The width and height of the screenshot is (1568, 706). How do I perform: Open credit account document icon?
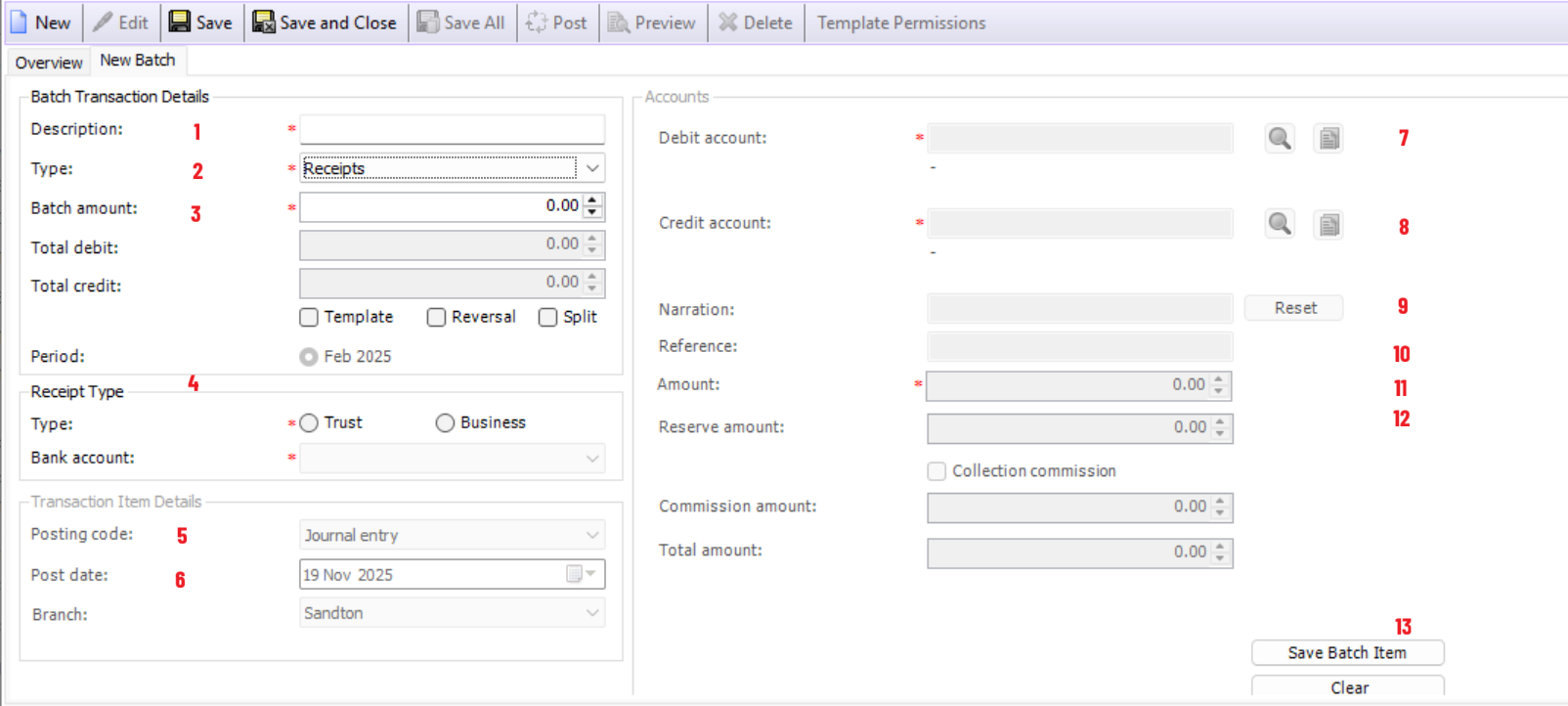coord(1328,224)
